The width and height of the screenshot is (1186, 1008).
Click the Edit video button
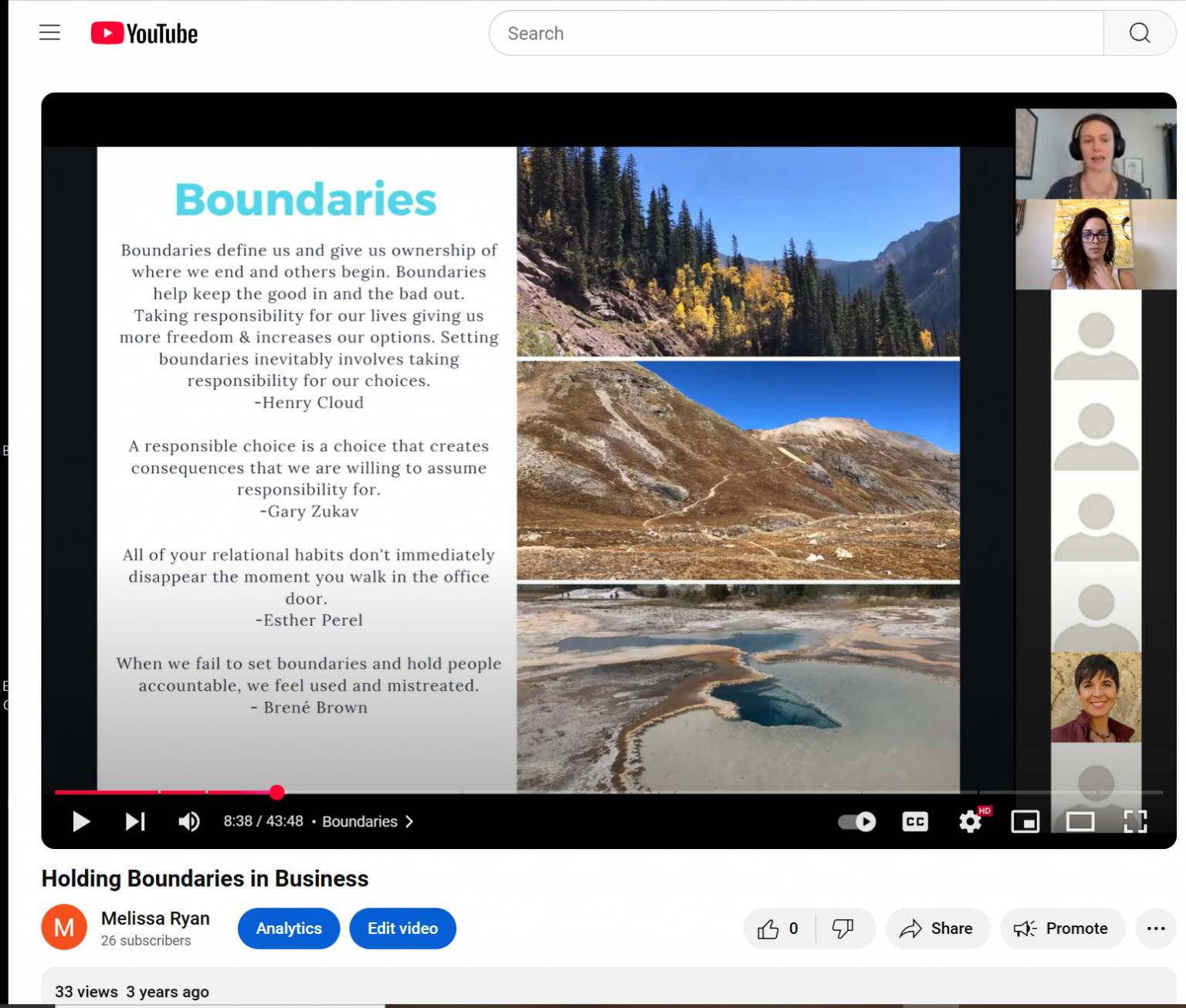click(402, 929)
